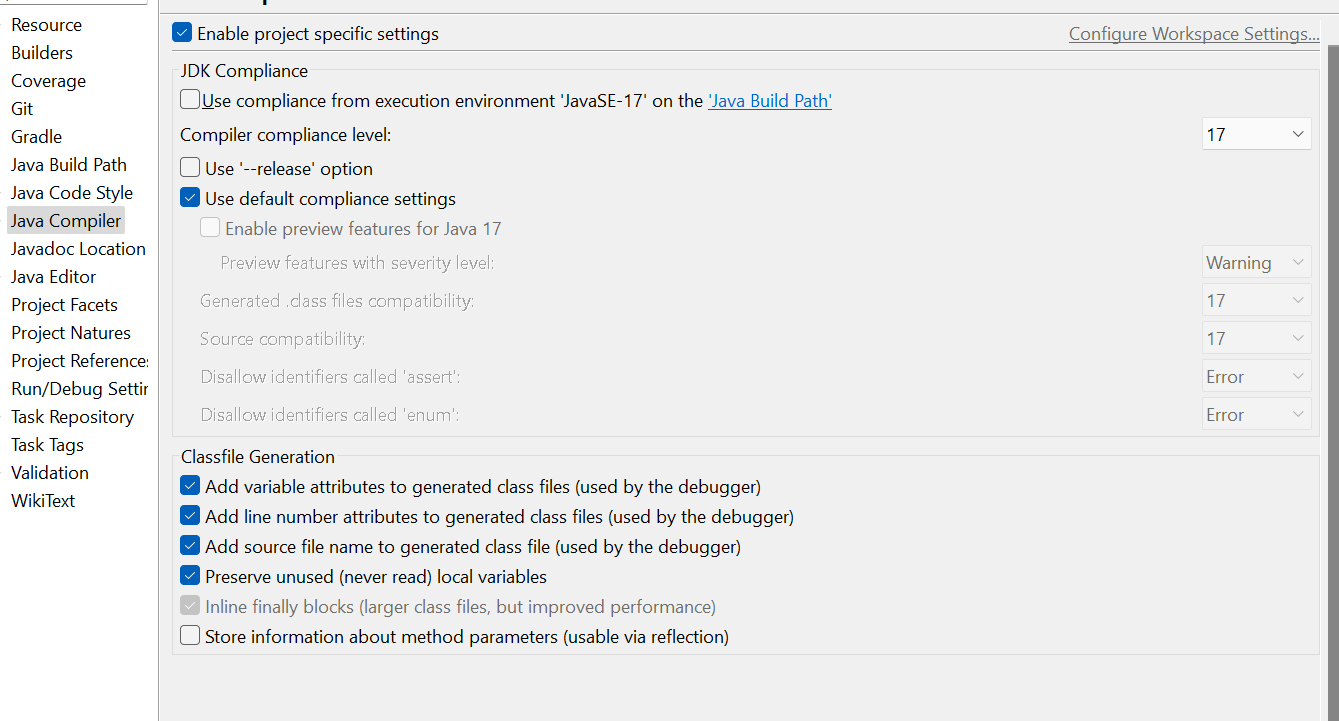Select Task Tags in sidebar
The image size is (1339, 721).
pos(47,445)
